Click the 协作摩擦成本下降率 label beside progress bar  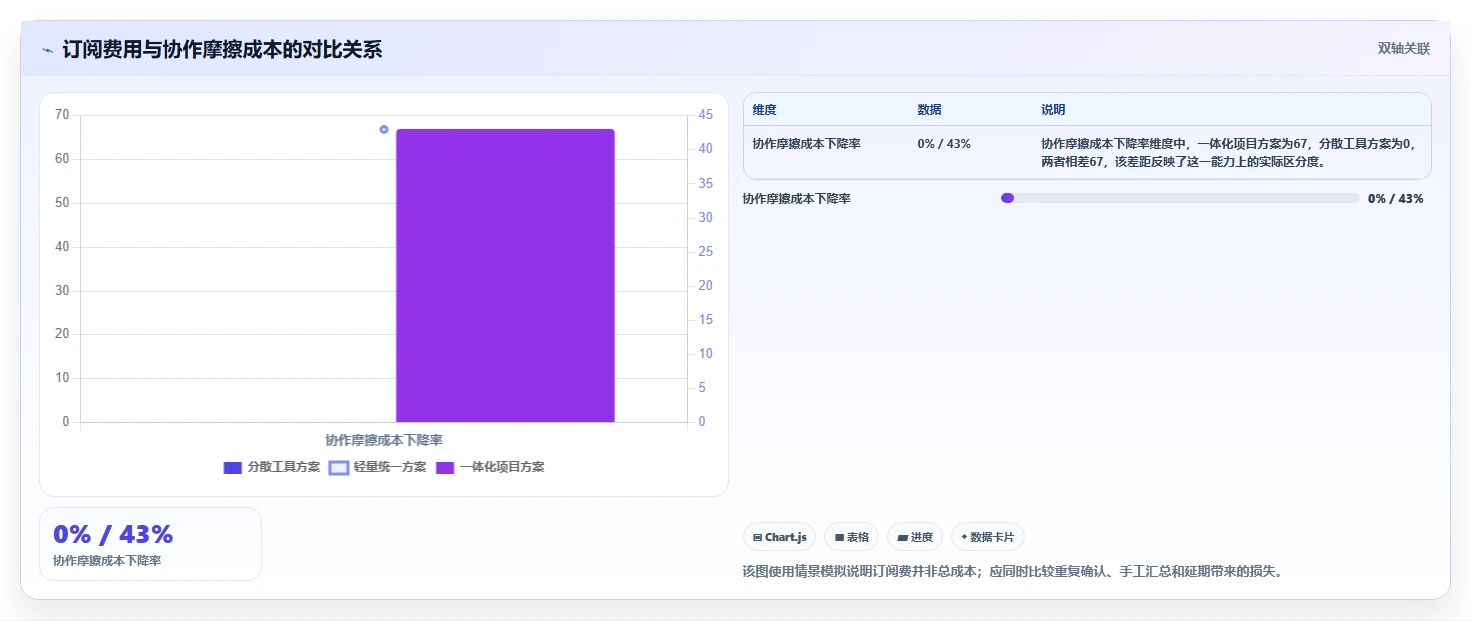point(797,199)
